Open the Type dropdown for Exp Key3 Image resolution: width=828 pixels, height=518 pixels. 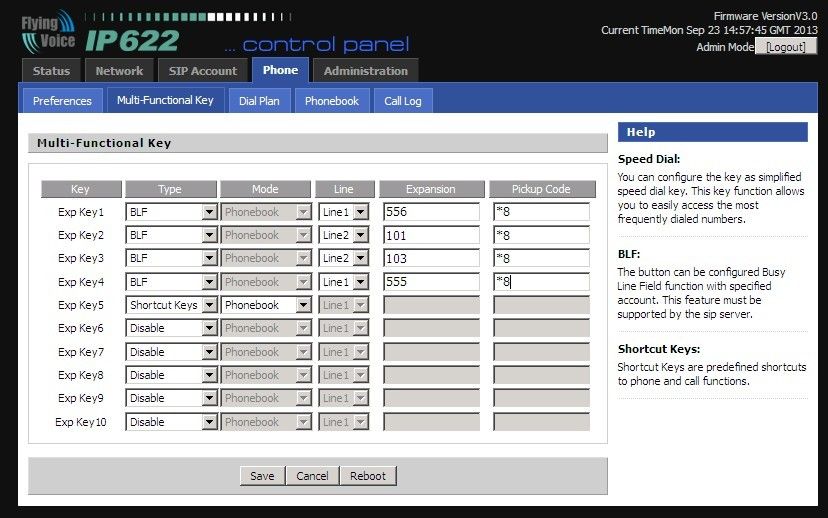(x=171, y=258)
